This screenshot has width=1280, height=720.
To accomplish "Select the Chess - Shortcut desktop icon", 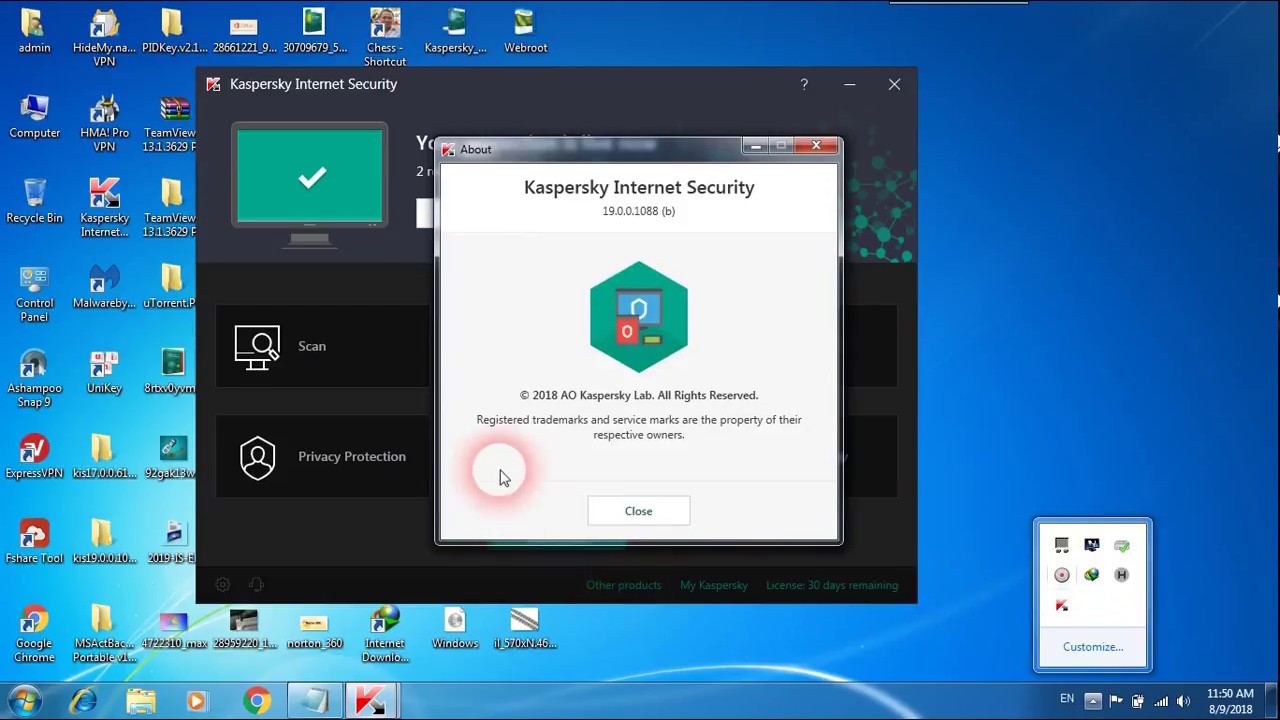I will 385,37.
